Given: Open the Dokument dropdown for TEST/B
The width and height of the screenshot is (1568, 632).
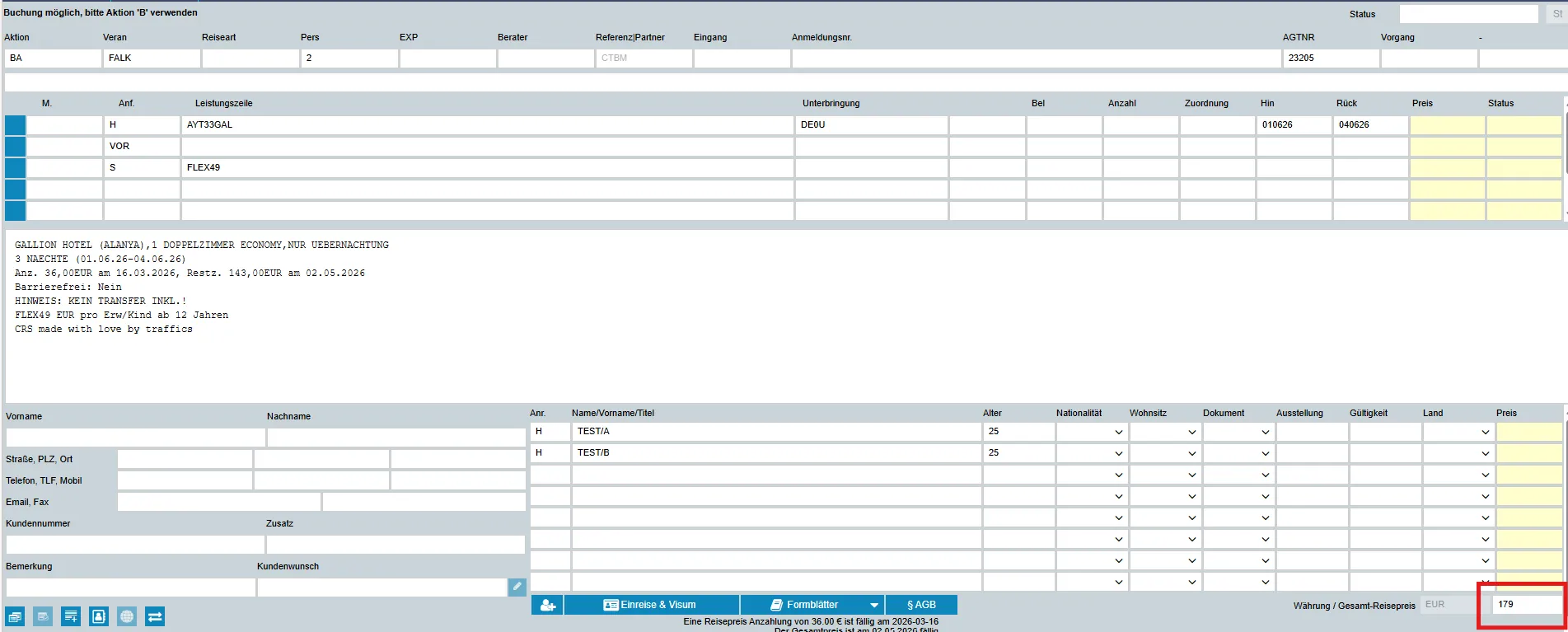Looking at the screenshot, I should pos(1237,453).
